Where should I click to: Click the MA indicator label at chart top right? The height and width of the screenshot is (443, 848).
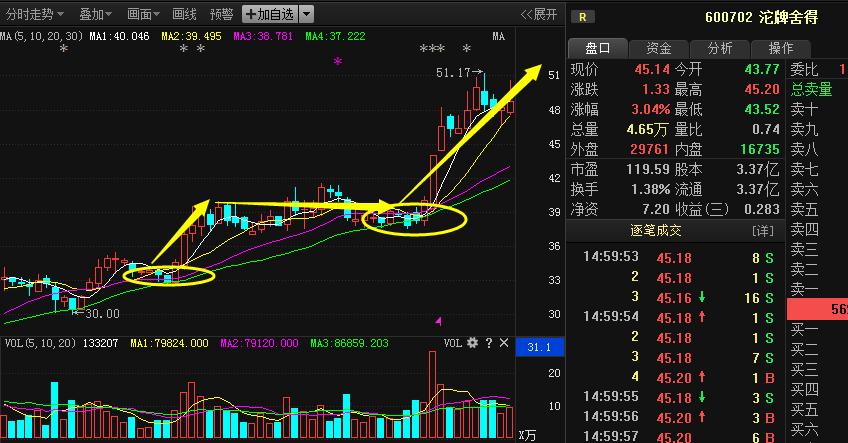pos(499,36)
